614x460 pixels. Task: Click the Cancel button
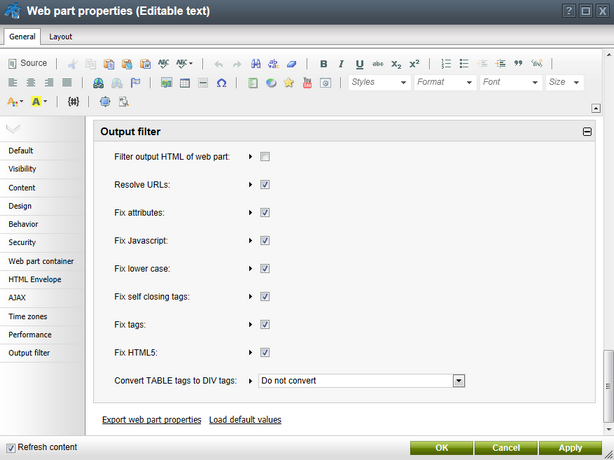click(x=506, y=448)
